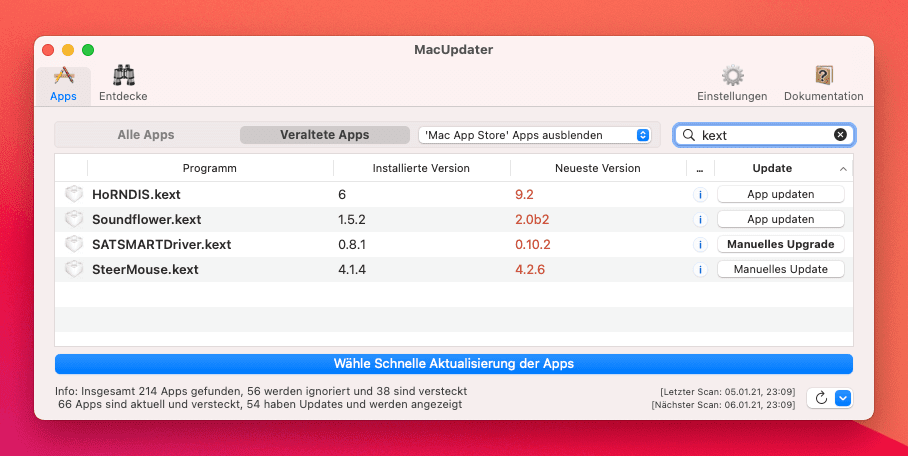
Task: Open 'Mac App Store' Apps ausblenden dropdown
Action: pos(534,135)
